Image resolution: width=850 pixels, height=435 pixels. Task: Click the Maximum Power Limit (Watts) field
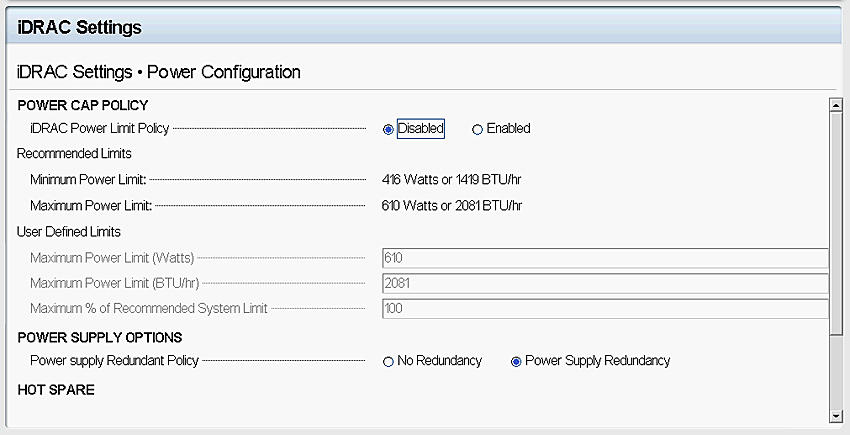point(605,258)
